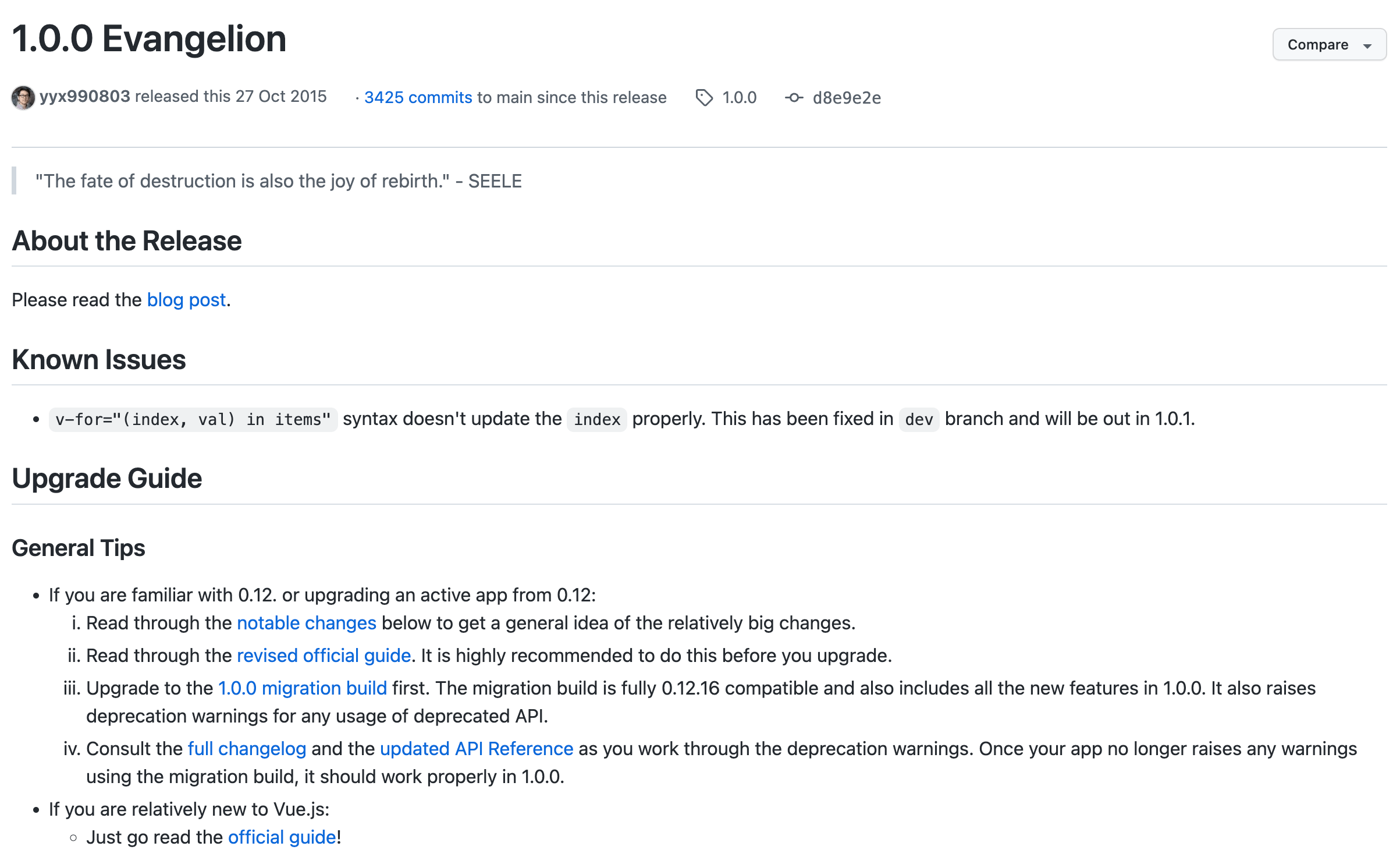Open the notable changes link
The image size is (1400, 864).
coord(307,623)
